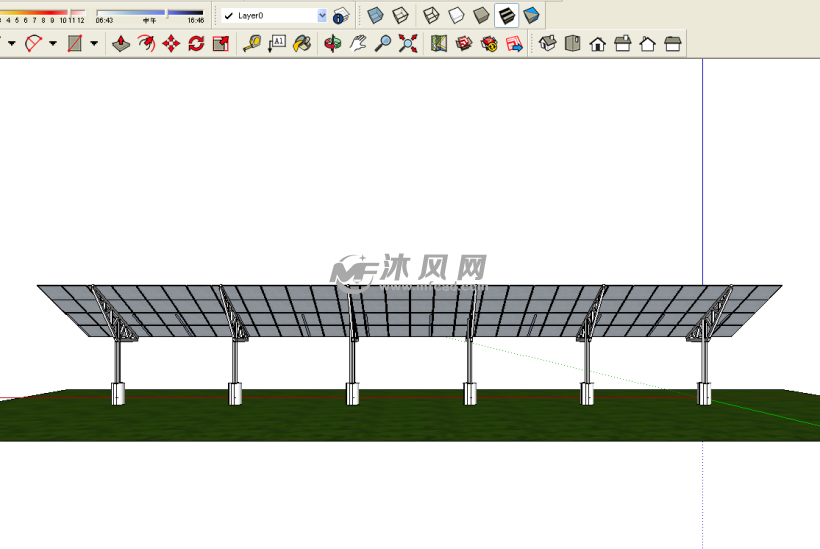Adjust the shadow month slider

coord(71,12)
